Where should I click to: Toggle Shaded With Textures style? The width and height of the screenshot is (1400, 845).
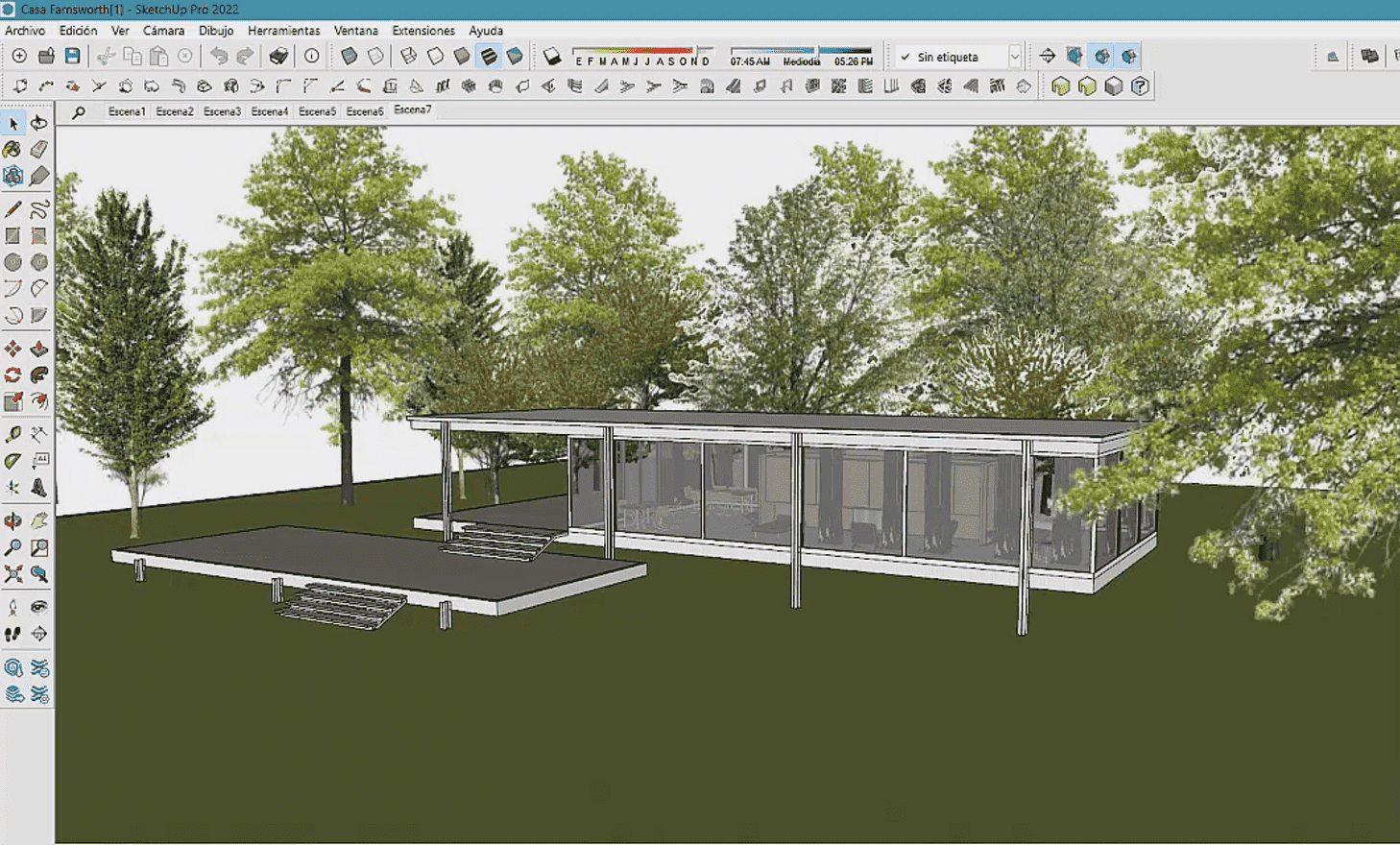(x=489, y=56)
